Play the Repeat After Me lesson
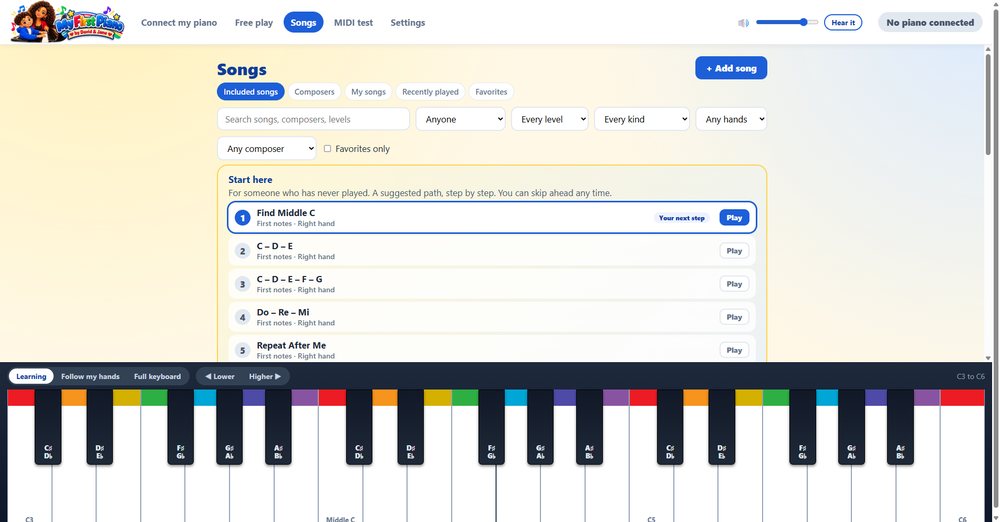 click(734, 350)
